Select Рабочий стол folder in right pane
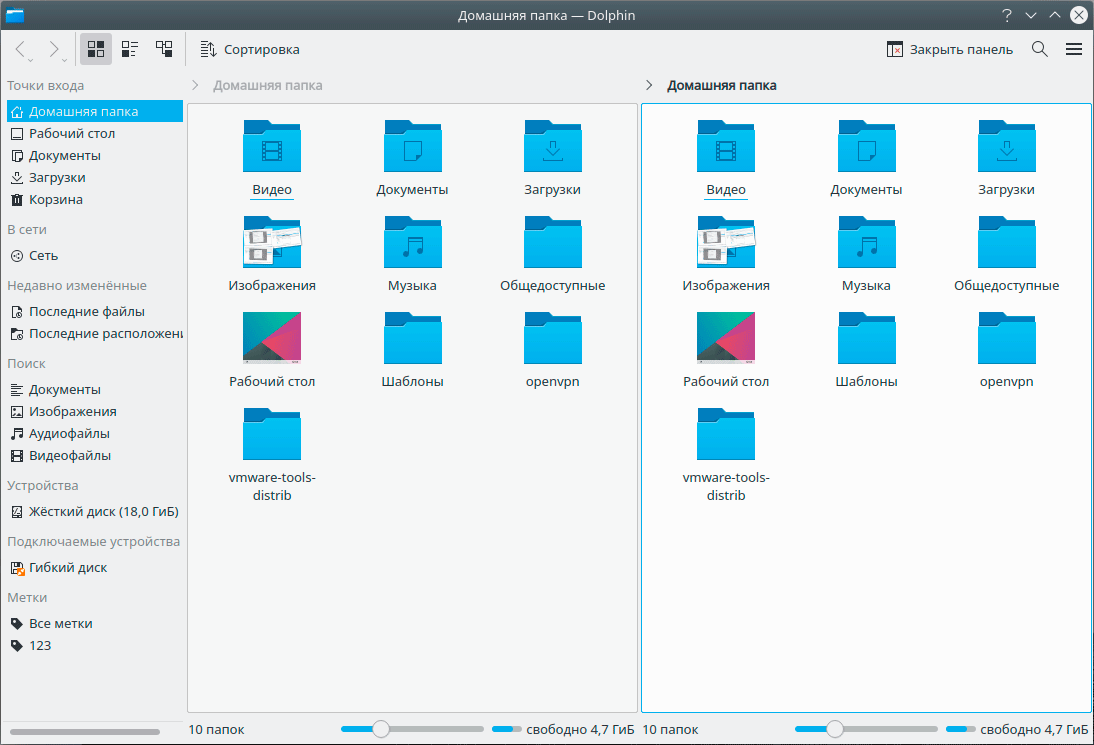 pyautogui.click(x=726, y=349)
